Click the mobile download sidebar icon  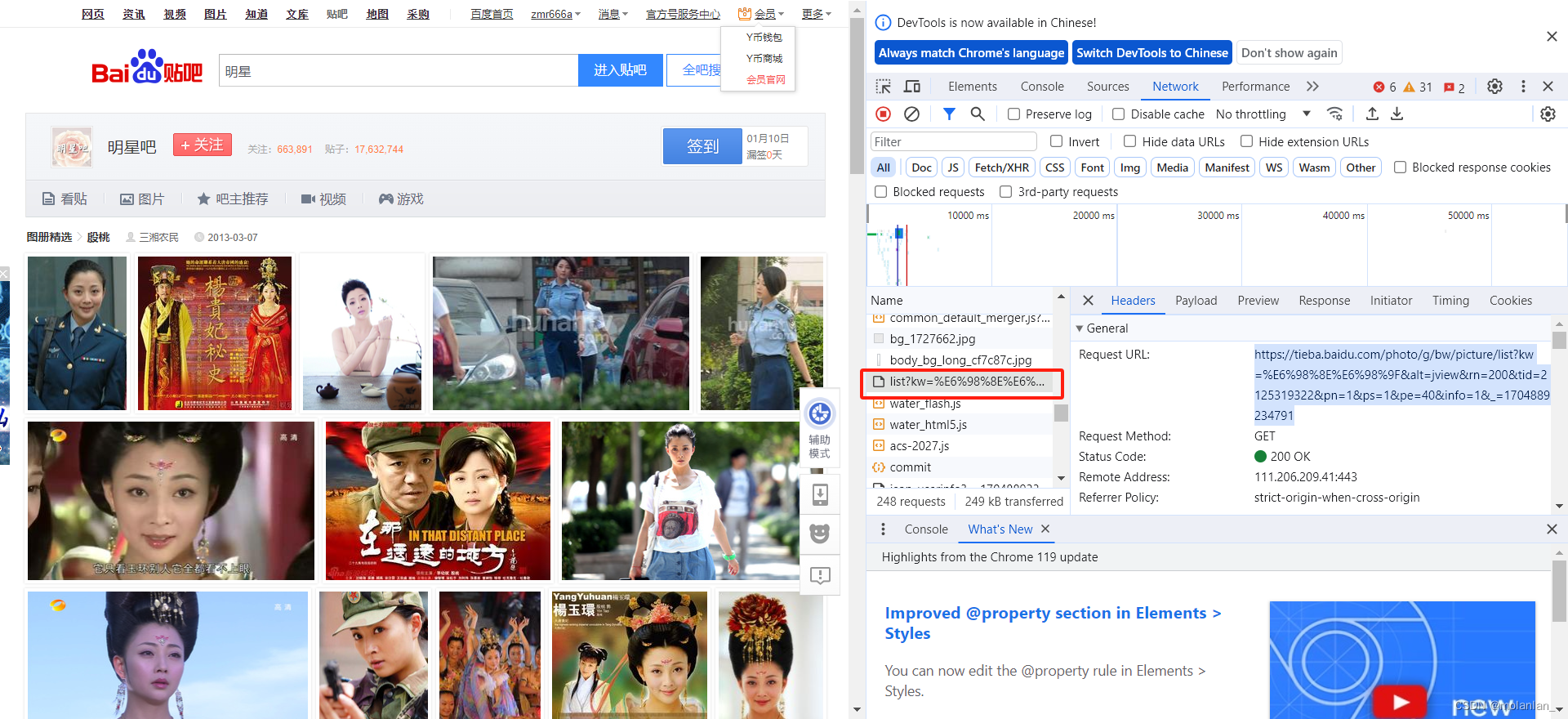click(820, 494)
